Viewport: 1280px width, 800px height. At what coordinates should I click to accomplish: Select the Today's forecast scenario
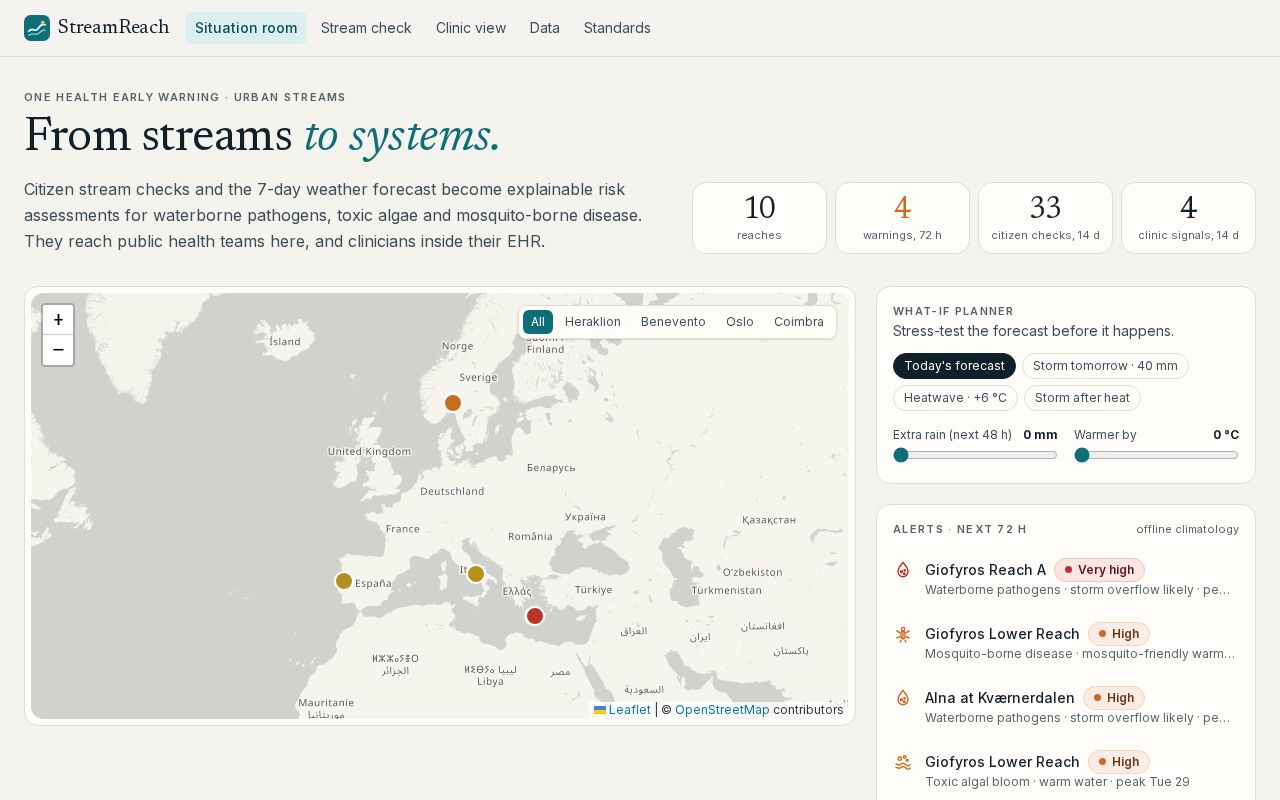954,366
